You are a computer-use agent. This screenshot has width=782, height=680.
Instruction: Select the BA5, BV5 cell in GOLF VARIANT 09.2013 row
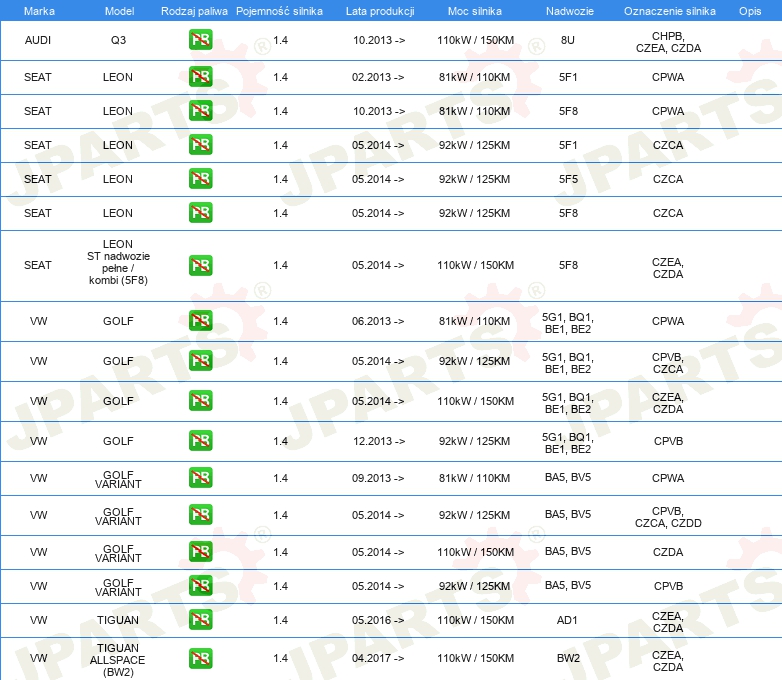[568, 477]
